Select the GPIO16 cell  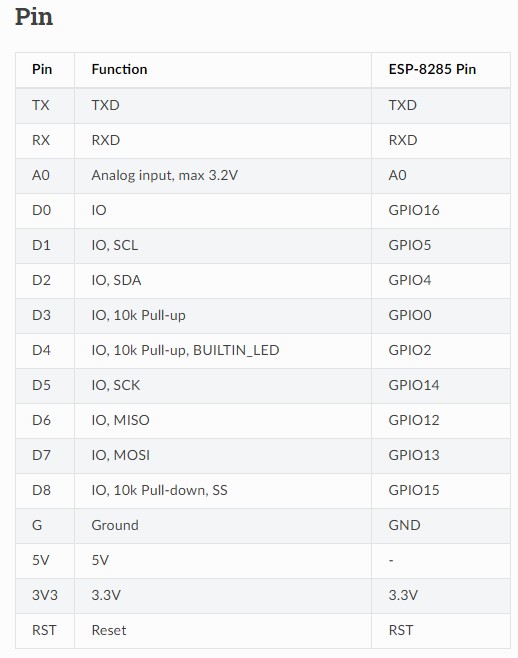point(441,210)
